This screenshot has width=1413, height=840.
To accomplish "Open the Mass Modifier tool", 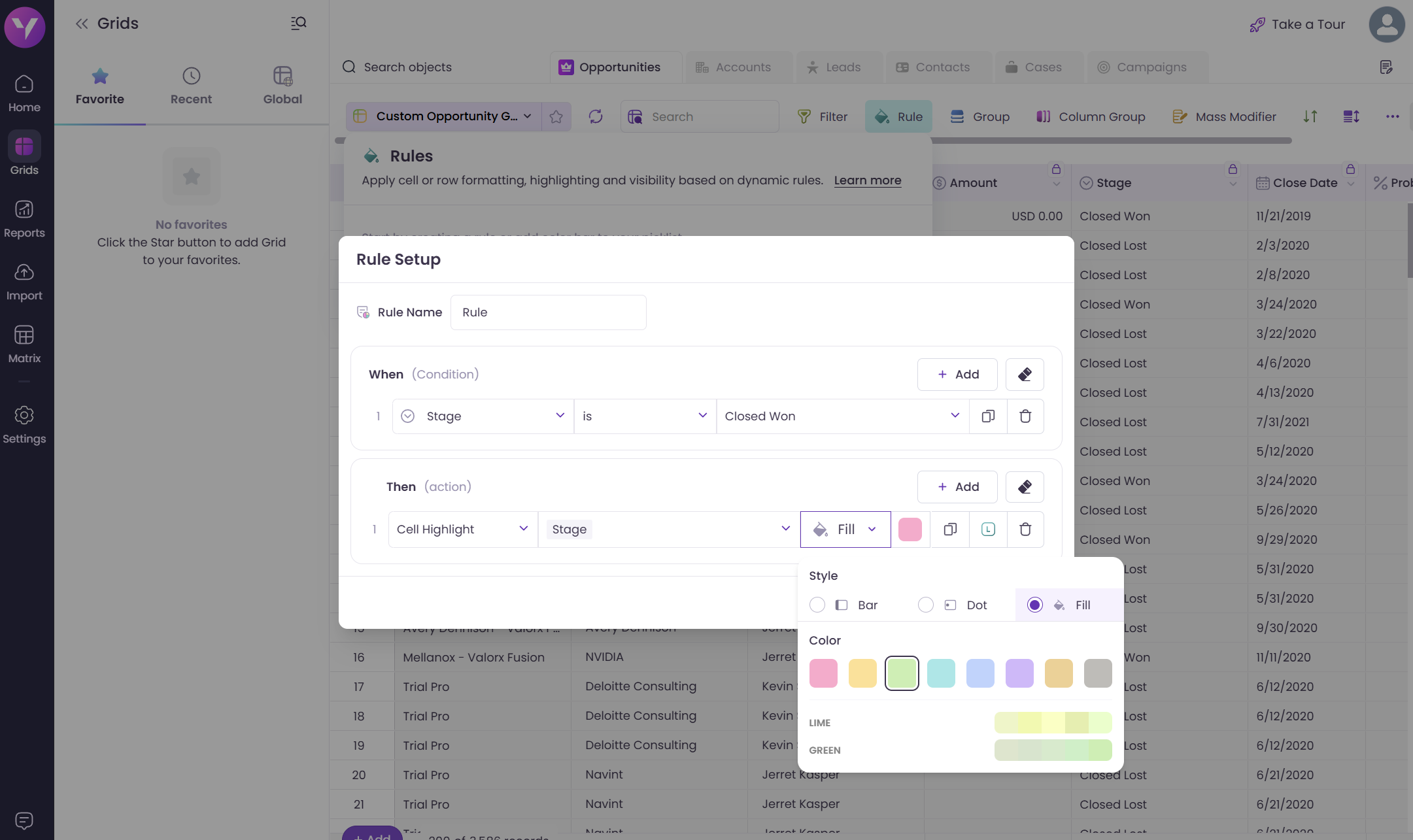I will pos(1224,116).
